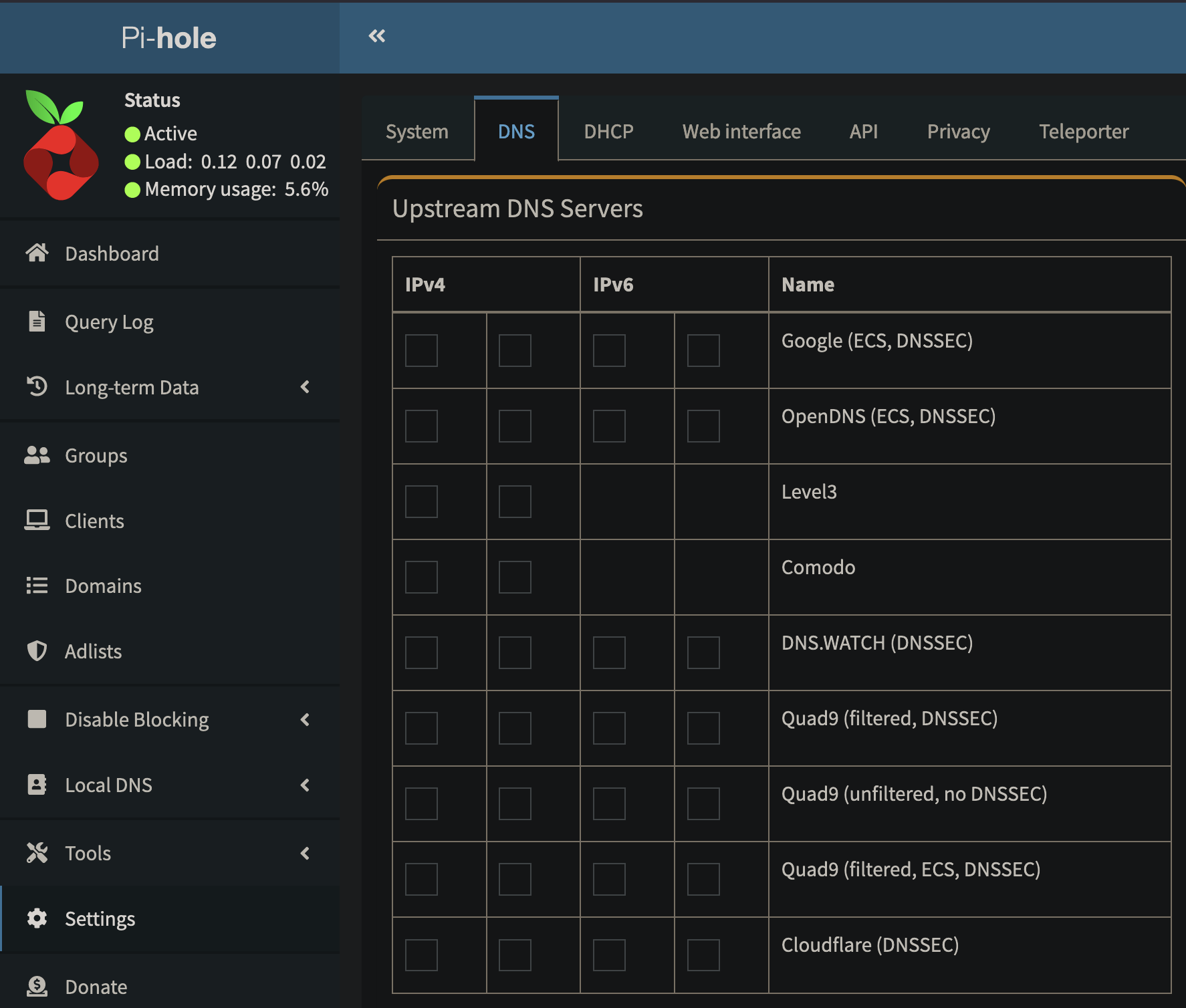
Task: Enable second IPv4 checkbox for OpenDNS
Action: pyautogui.click(x=515, y=426)
